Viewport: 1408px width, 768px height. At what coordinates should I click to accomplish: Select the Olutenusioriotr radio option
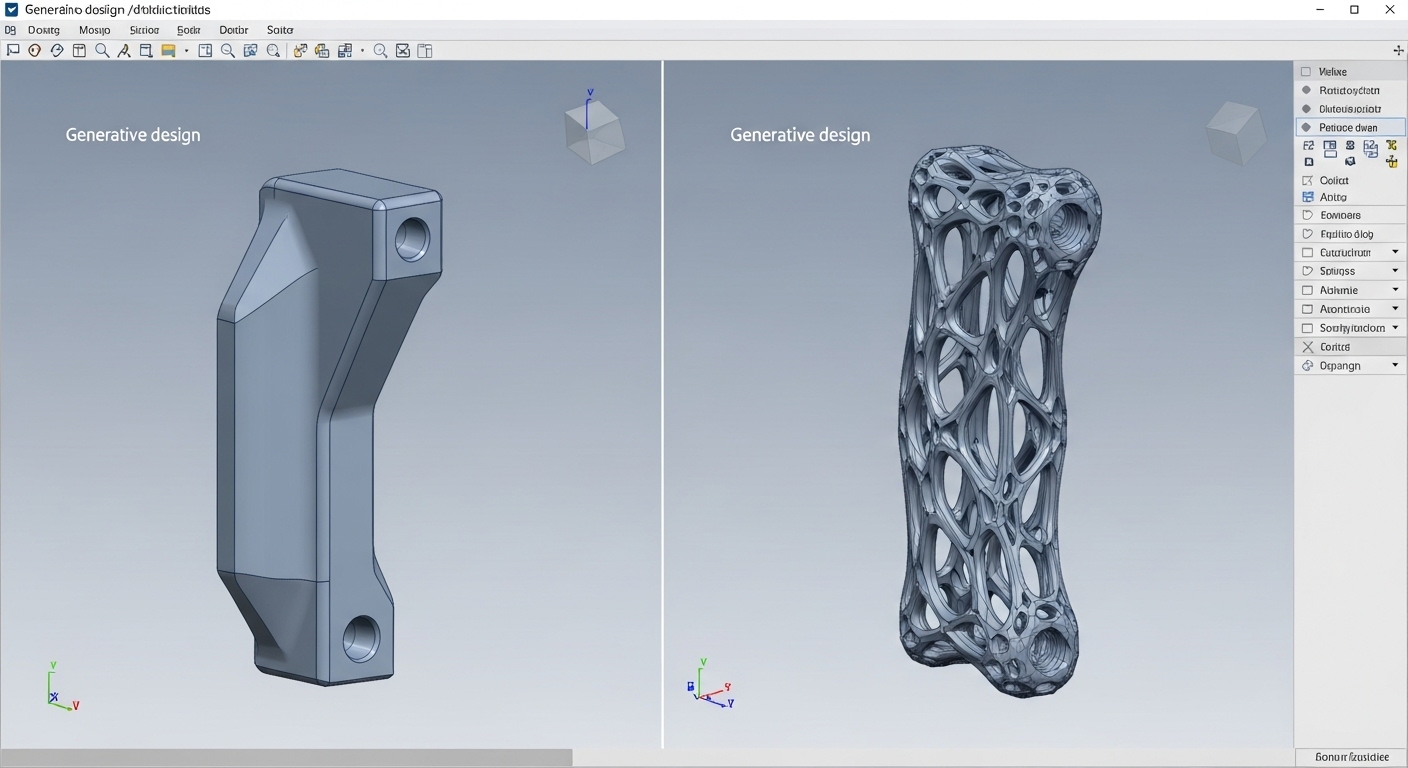tap(1306, 109)
